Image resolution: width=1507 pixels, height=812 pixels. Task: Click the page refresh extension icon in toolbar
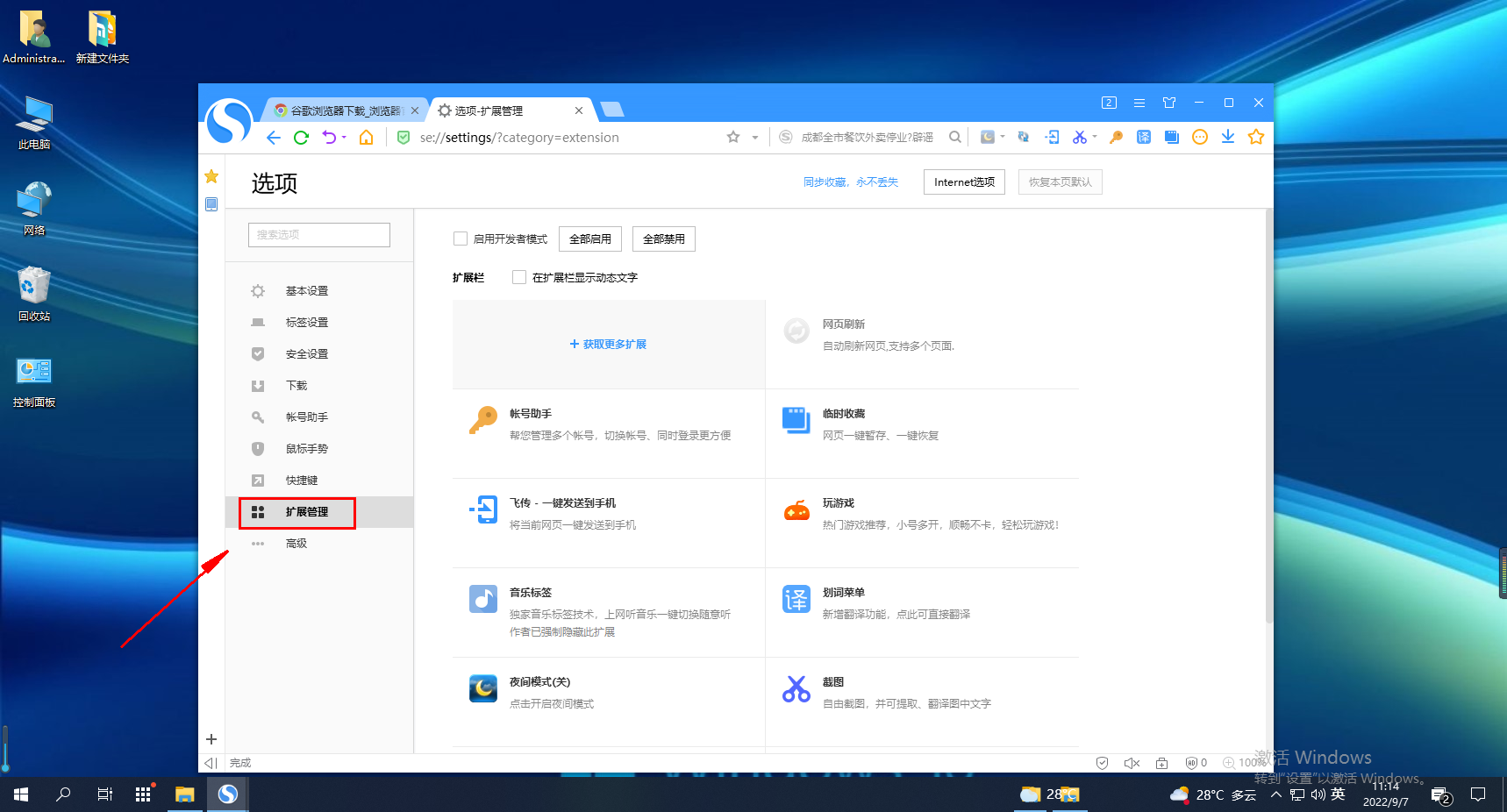pos(1024,137)
